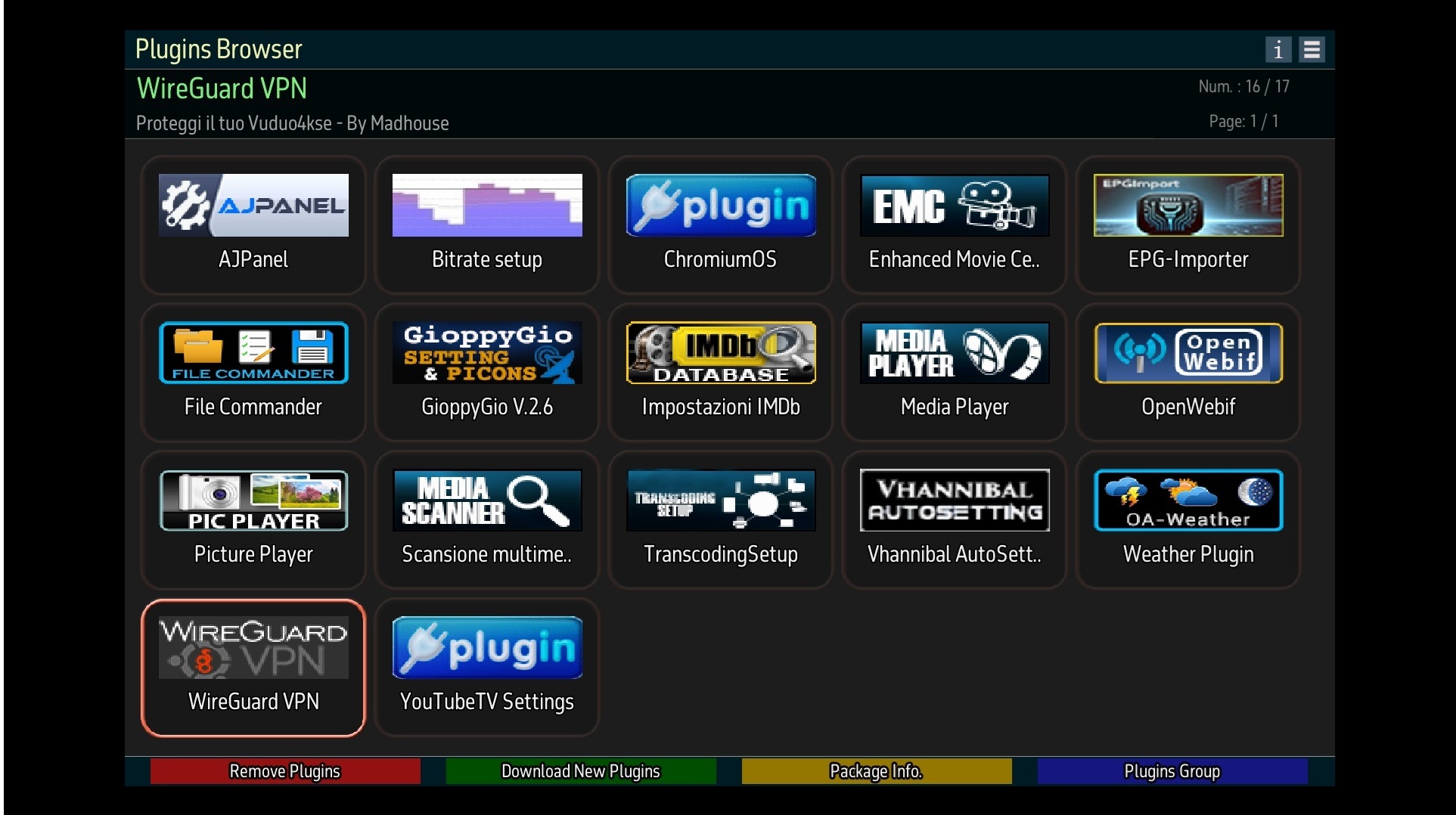
Task: Open the Vhannibal Autosetting icon
Action: tap(955, 500)
